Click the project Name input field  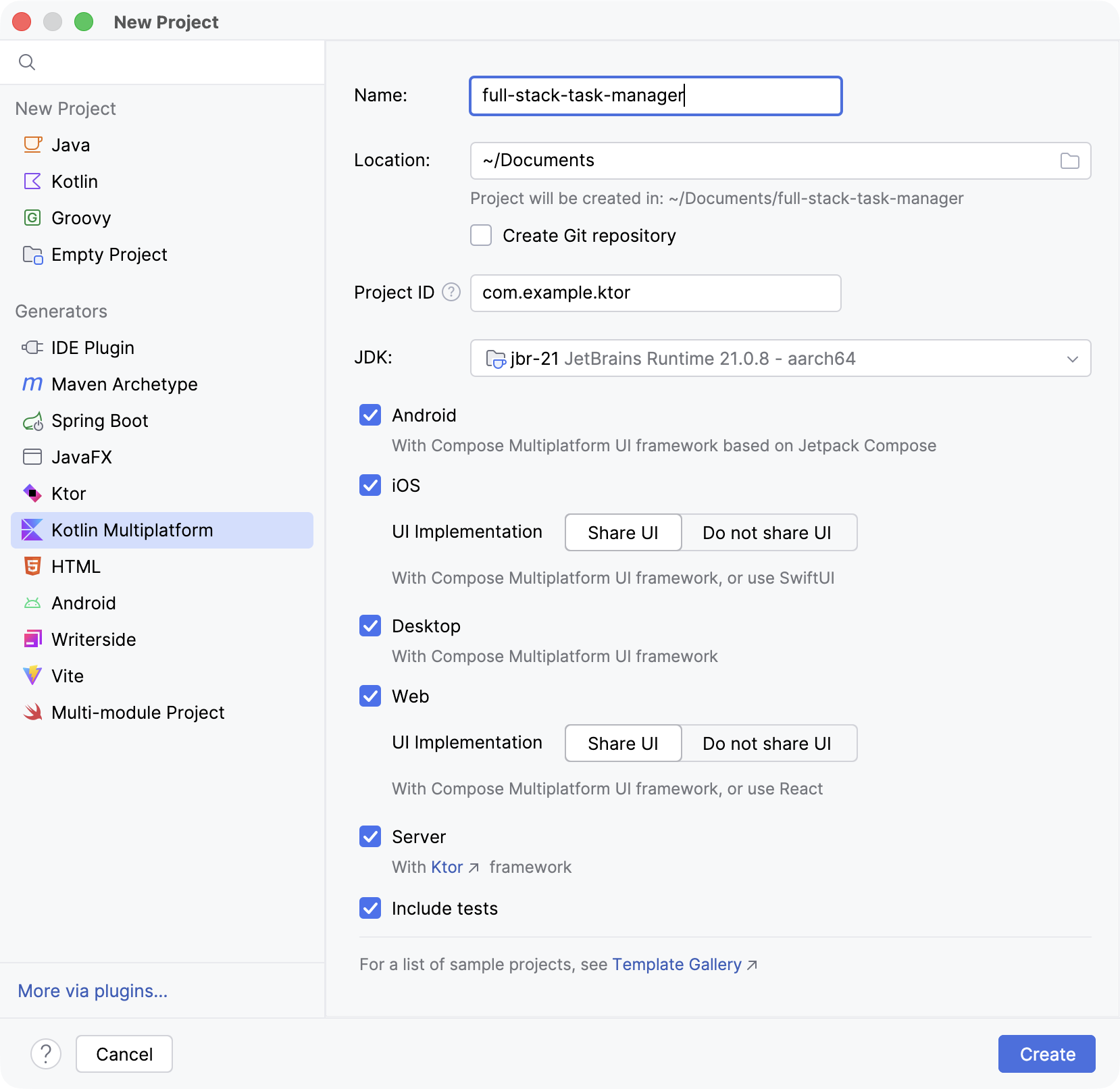pyautogui.click(x=656, y=96)
